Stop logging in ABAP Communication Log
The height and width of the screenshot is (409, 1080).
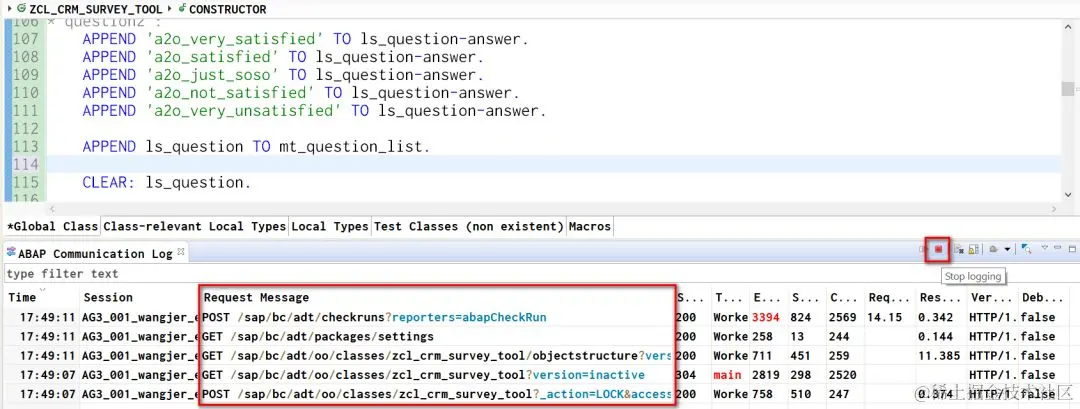click(937, 249)
